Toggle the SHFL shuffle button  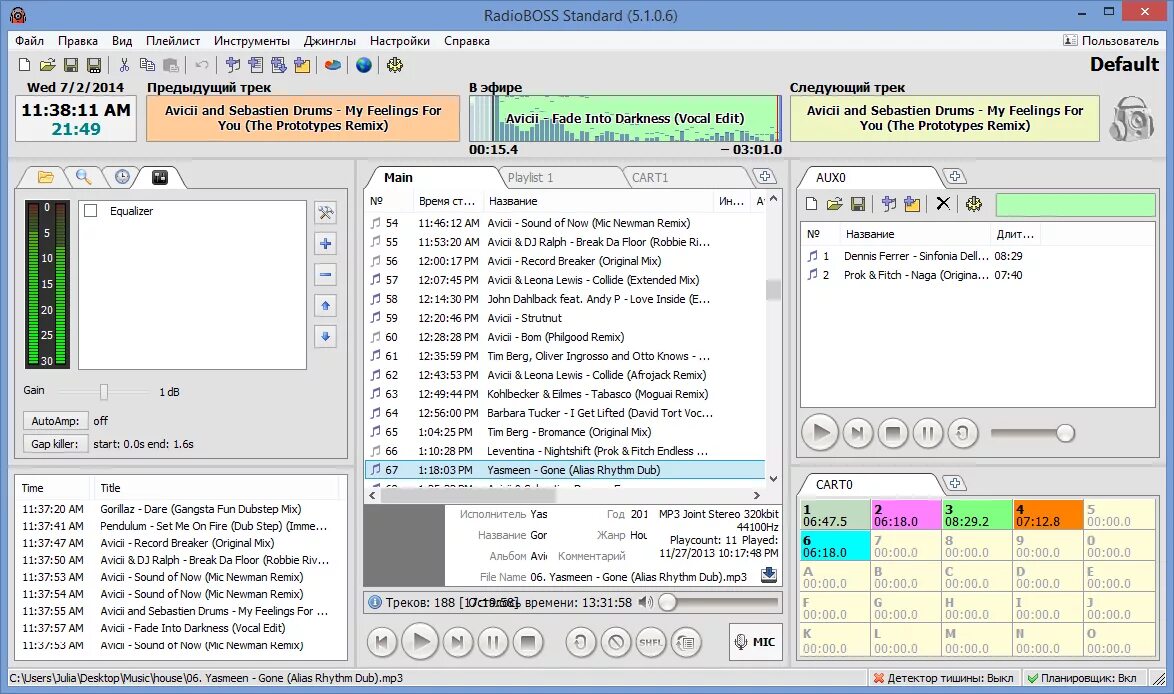[651, 642]
